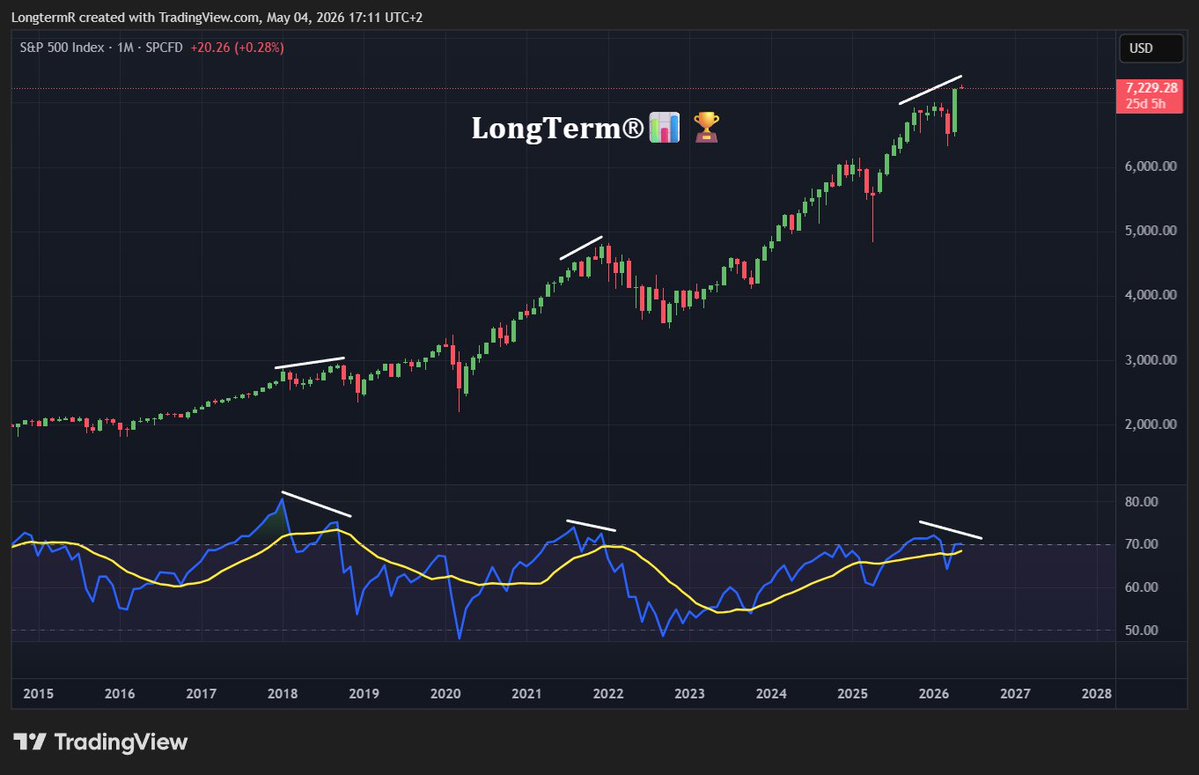1199x775 pixels.
Task: Select the white trendline above 2026 price highs
Action: [x=930, y=90]
